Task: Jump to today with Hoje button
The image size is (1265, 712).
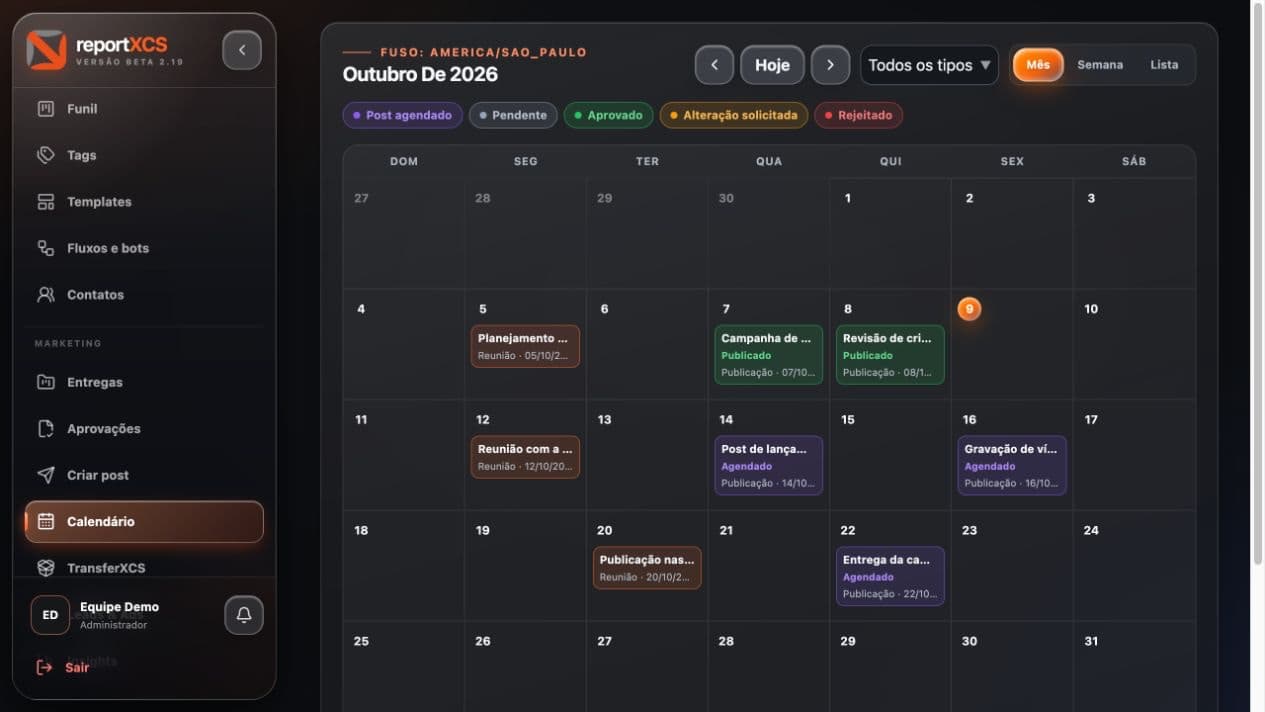Action: pos(772,65)
